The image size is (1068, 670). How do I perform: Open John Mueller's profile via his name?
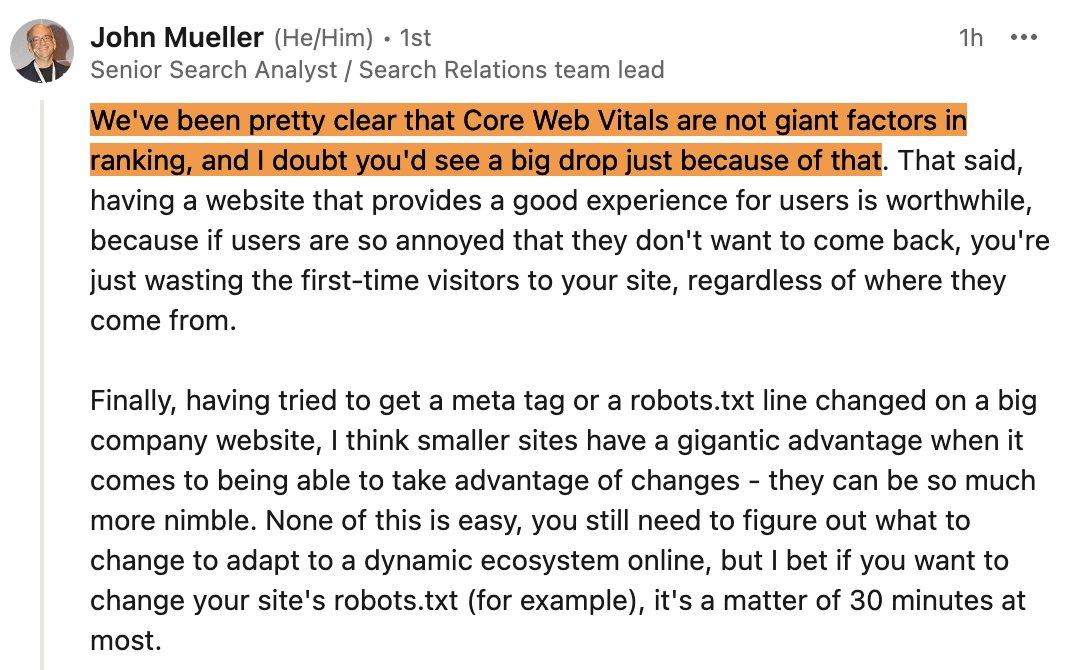point(176,37)
